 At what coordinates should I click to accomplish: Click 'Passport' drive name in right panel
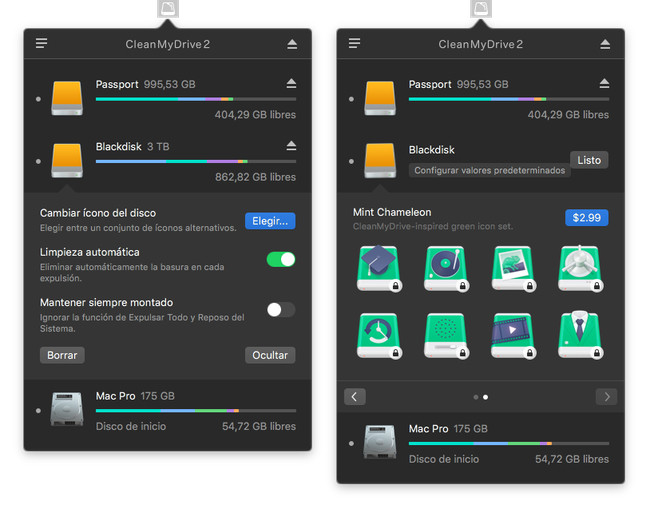(x=430, y=85)
